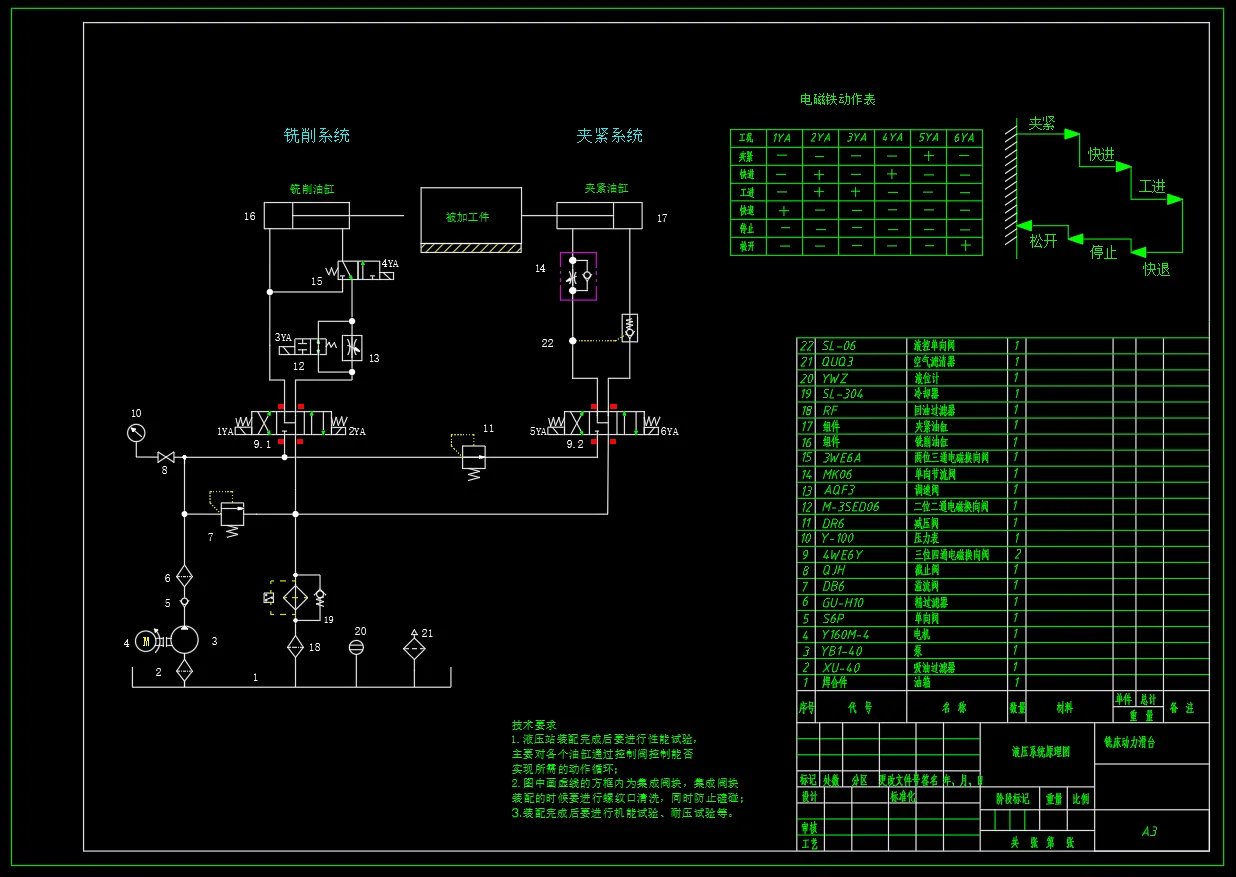Click the 快退 label in the cycle diagram
The image size is (1236, 877).
pyautogui.click(x=1156, y=269)
